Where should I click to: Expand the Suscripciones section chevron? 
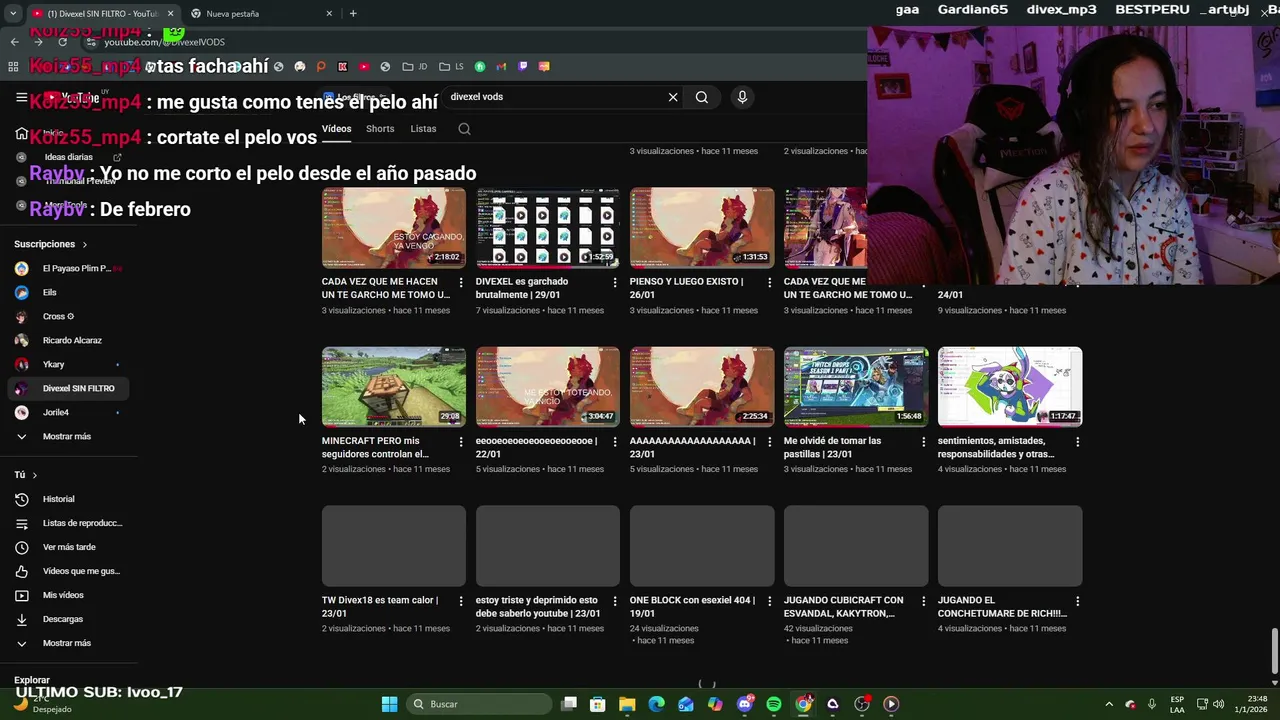pyautogui.click(x=84, y=244)
